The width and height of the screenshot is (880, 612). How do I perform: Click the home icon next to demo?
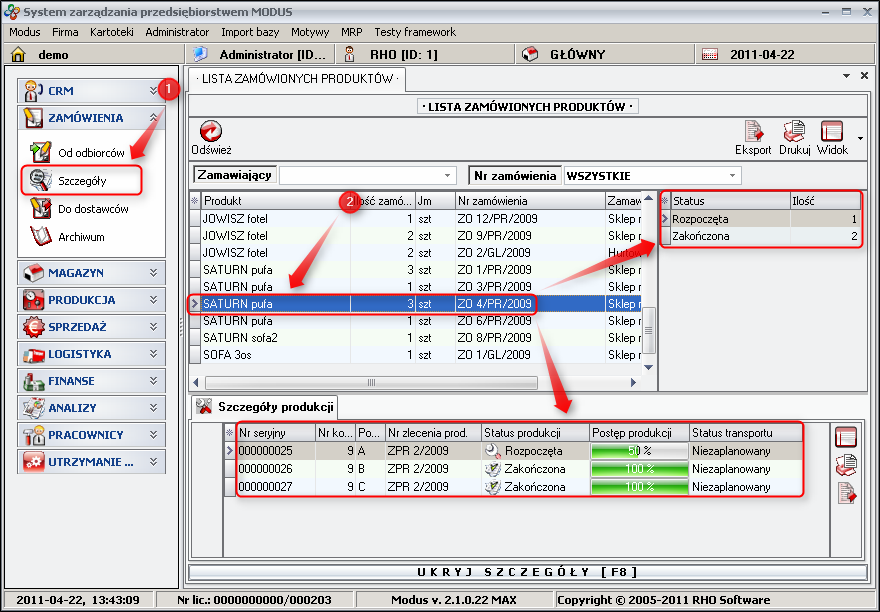pyautogui.click(x=18, y=55)
